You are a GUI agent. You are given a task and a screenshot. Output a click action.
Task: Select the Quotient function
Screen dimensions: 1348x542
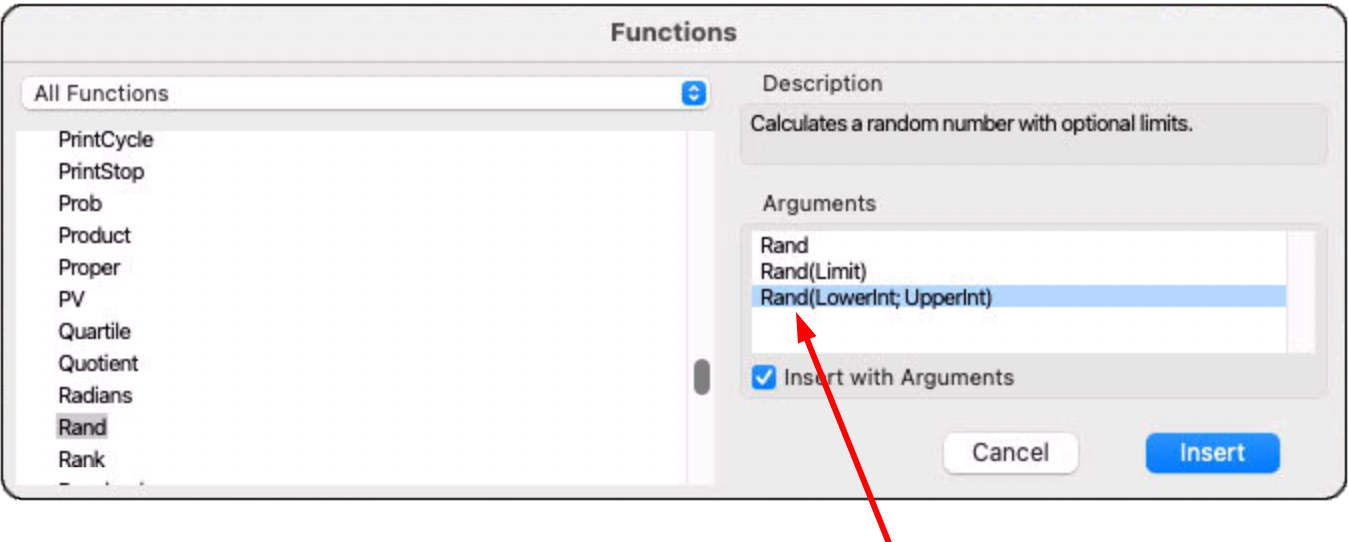98,364
